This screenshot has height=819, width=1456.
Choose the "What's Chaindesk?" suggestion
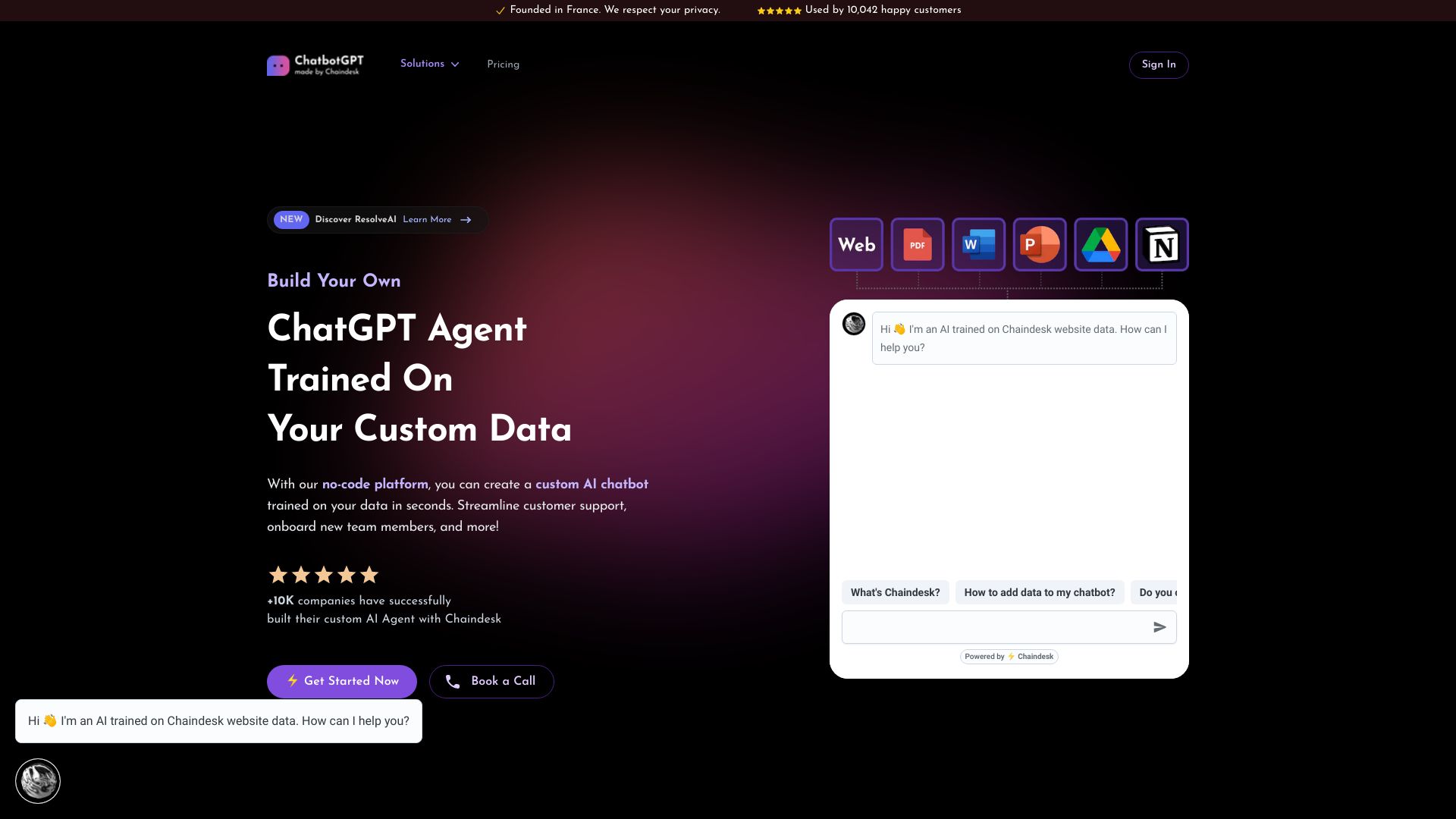895,592
